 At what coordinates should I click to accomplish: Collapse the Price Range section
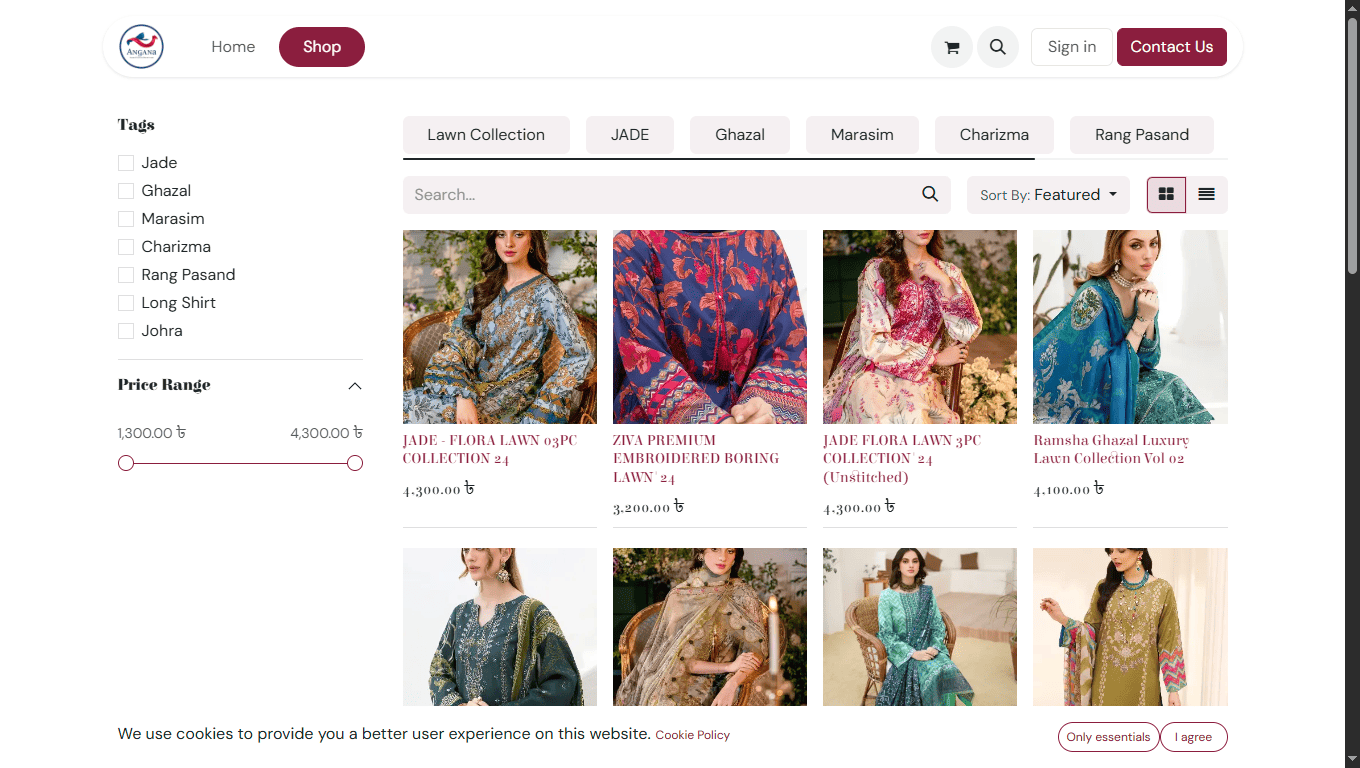tap(354, 386)
